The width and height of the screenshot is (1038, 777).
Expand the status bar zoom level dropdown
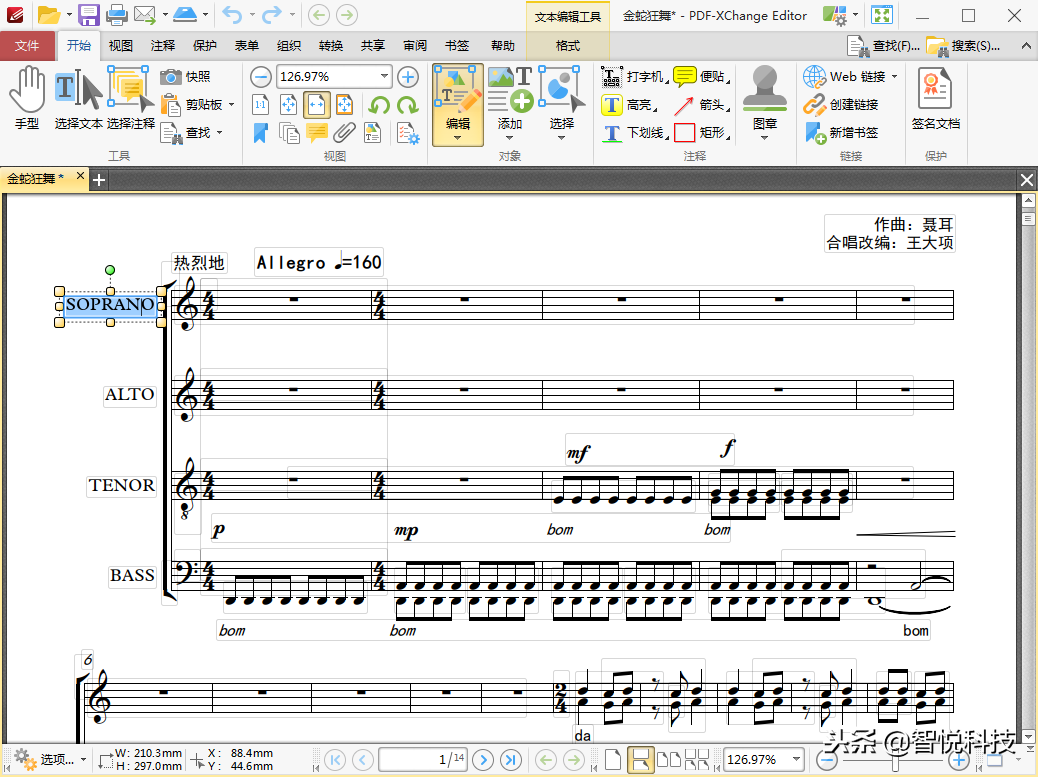click(x=796, y=759)
